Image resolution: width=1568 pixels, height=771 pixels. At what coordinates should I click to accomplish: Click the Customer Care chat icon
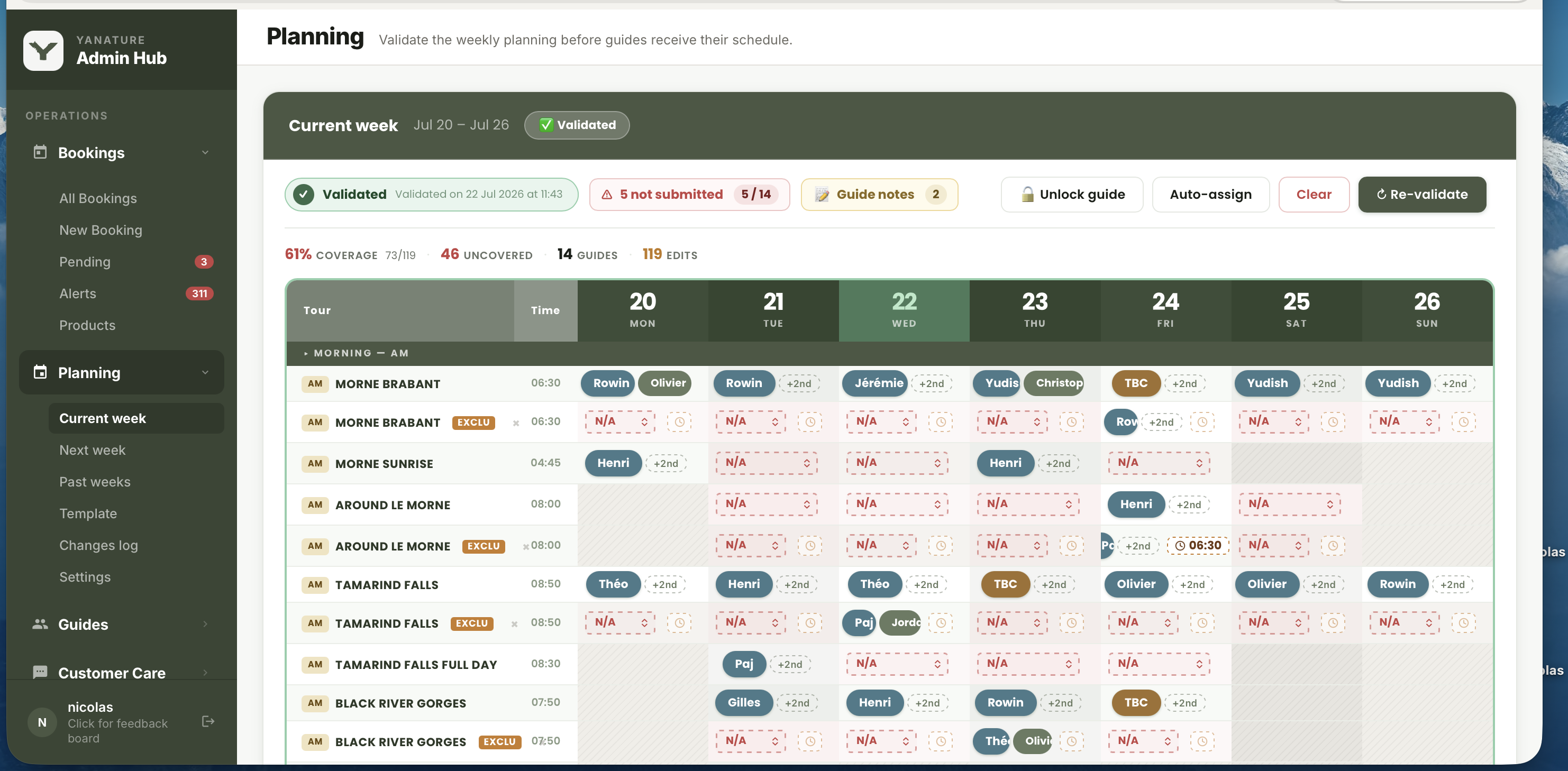[40, 673]
